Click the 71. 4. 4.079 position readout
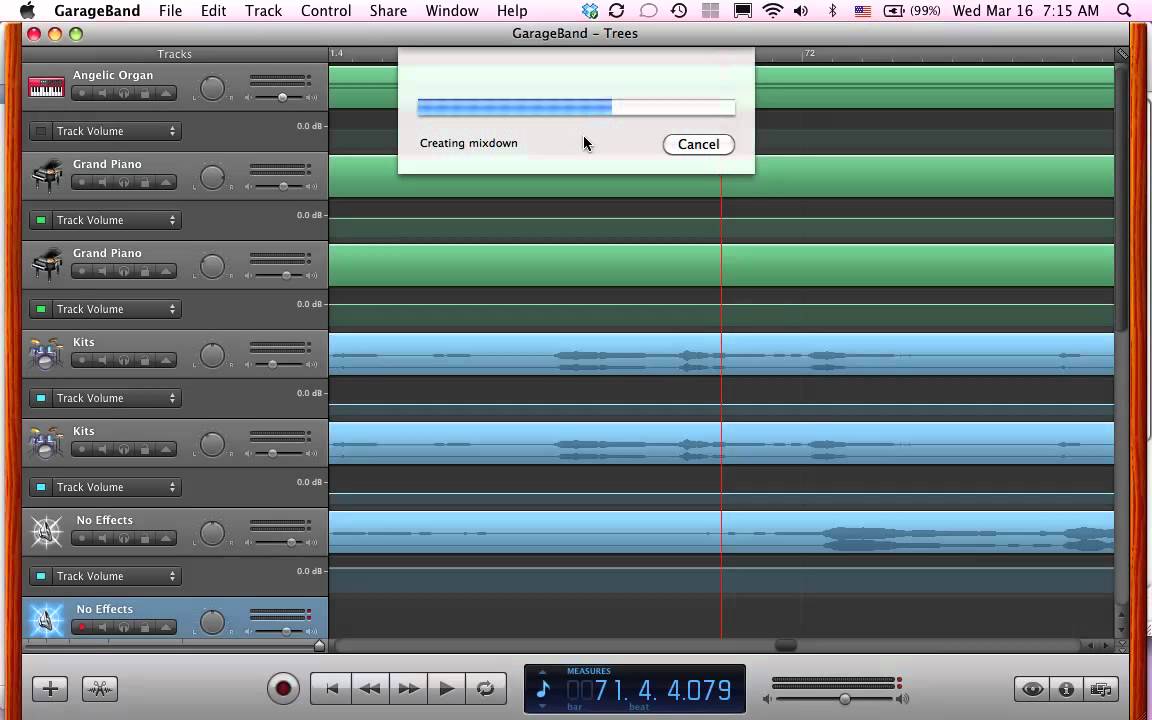The width and height of the screenshot is (1152, 720). click(x=662, y=690)
